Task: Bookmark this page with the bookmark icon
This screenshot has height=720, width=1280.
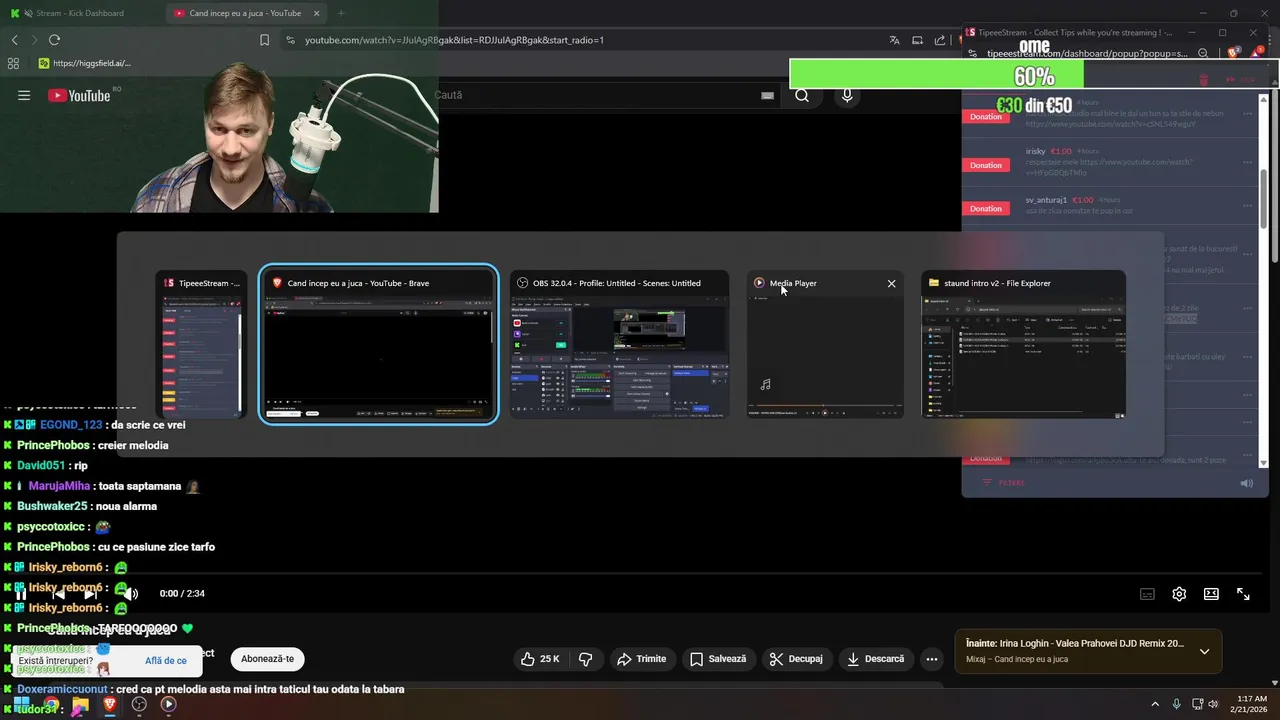Action: pyautogui.click(x=264, y=40)
